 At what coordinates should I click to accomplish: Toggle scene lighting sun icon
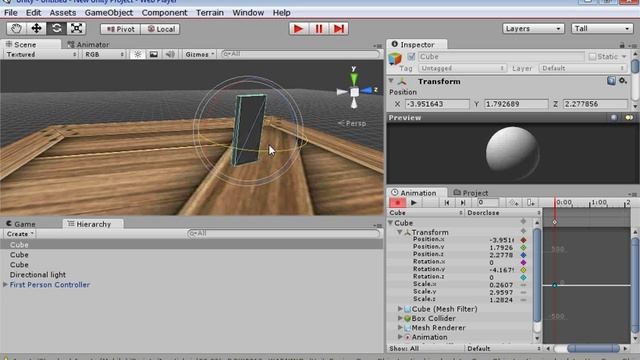(x=138, y=54)
